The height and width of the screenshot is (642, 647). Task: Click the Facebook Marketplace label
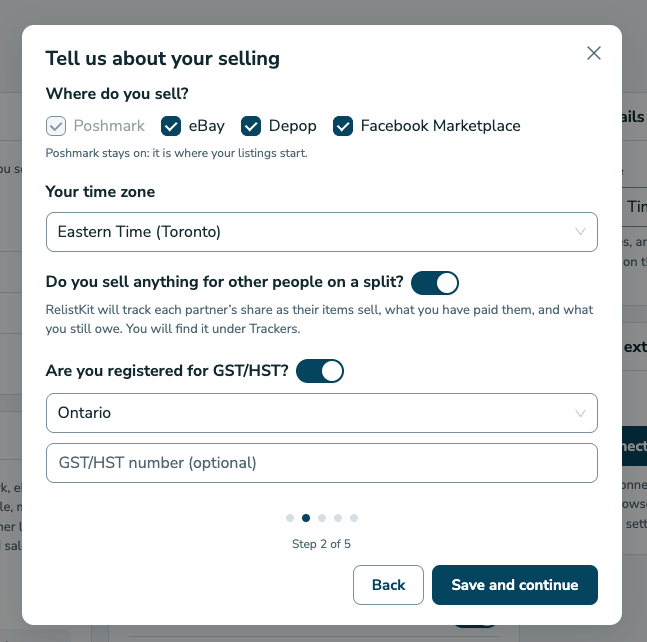pyautogui.click(x=440, y=126)
